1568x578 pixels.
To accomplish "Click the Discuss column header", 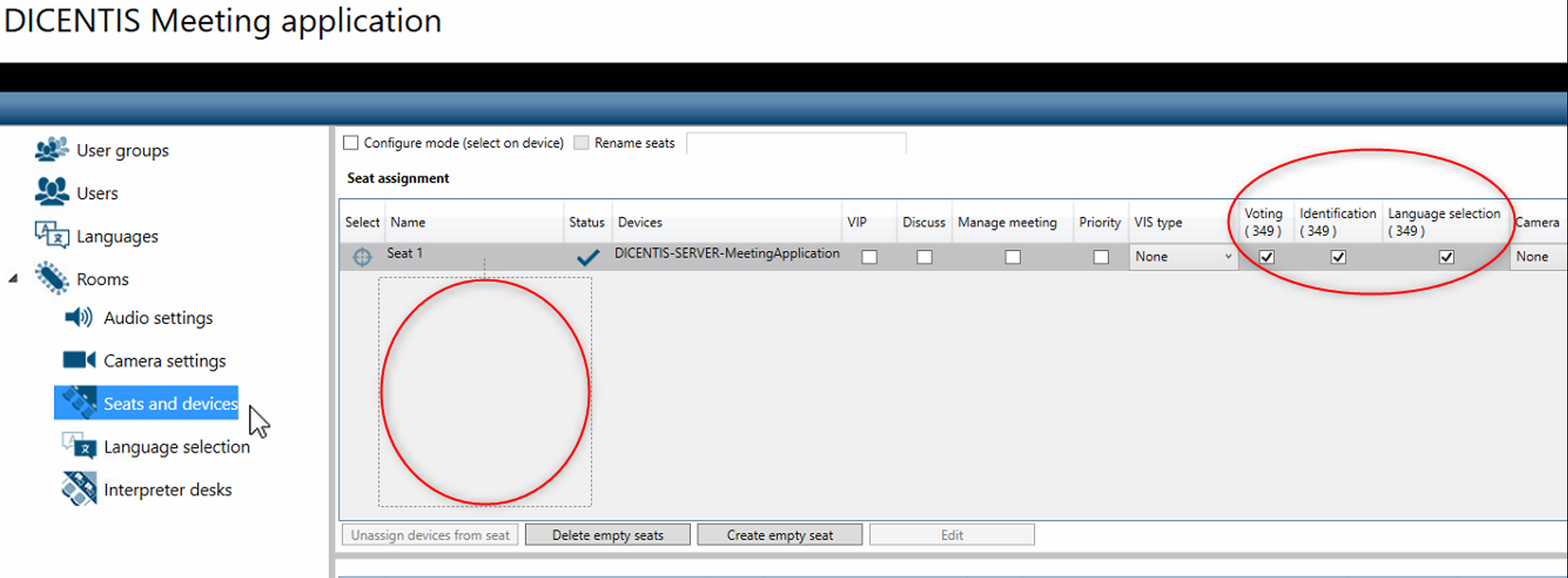I will tap(923, 222).
